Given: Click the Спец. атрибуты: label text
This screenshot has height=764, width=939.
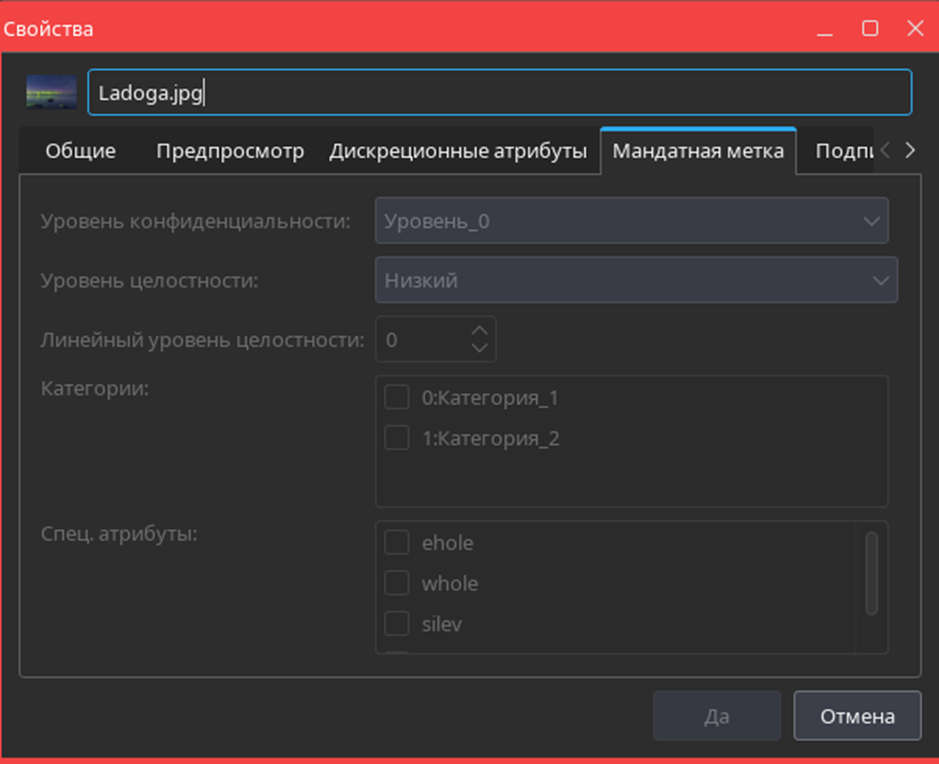Looking at the screenshot, I should click(119, 534).
